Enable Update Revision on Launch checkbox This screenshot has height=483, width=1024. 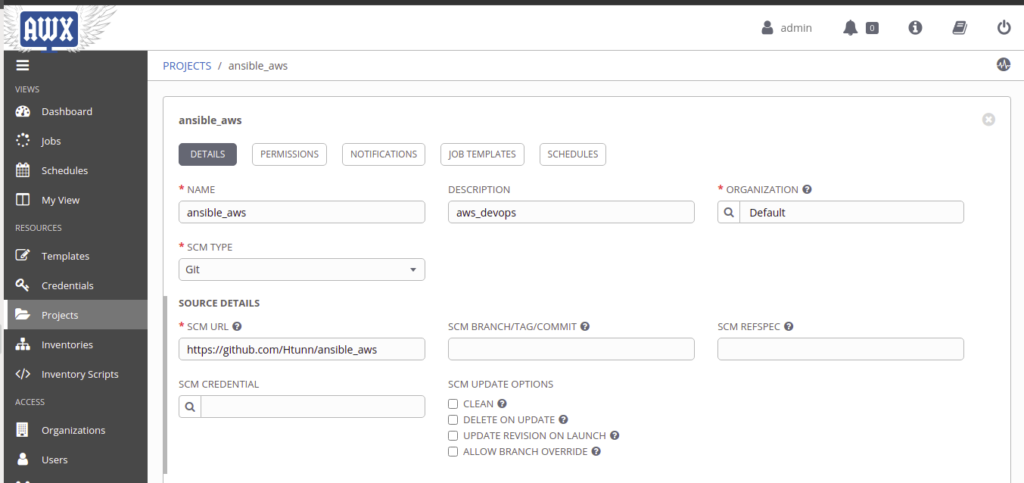click(x=453, y=435)
